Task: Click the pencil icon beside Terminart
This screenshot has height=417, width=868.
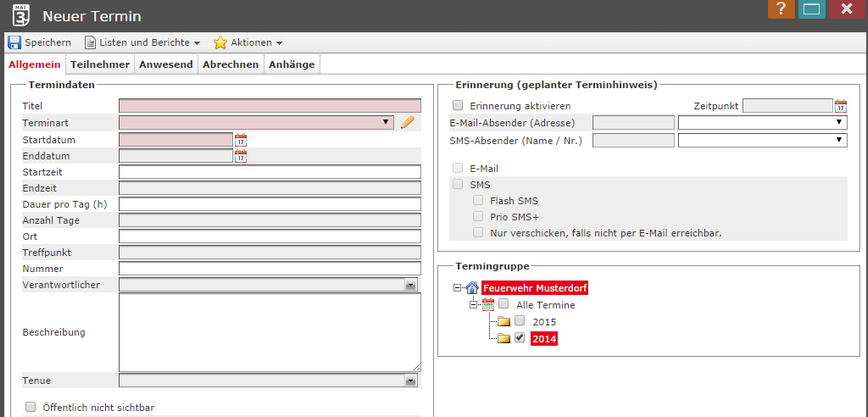Action: tap(407, 122)
